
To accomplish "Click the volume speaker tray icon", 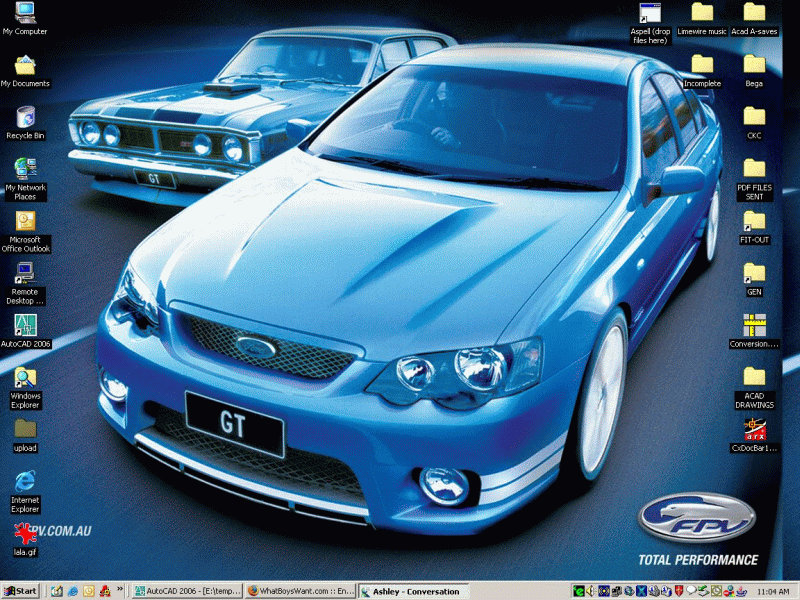I will pos(591,591).
